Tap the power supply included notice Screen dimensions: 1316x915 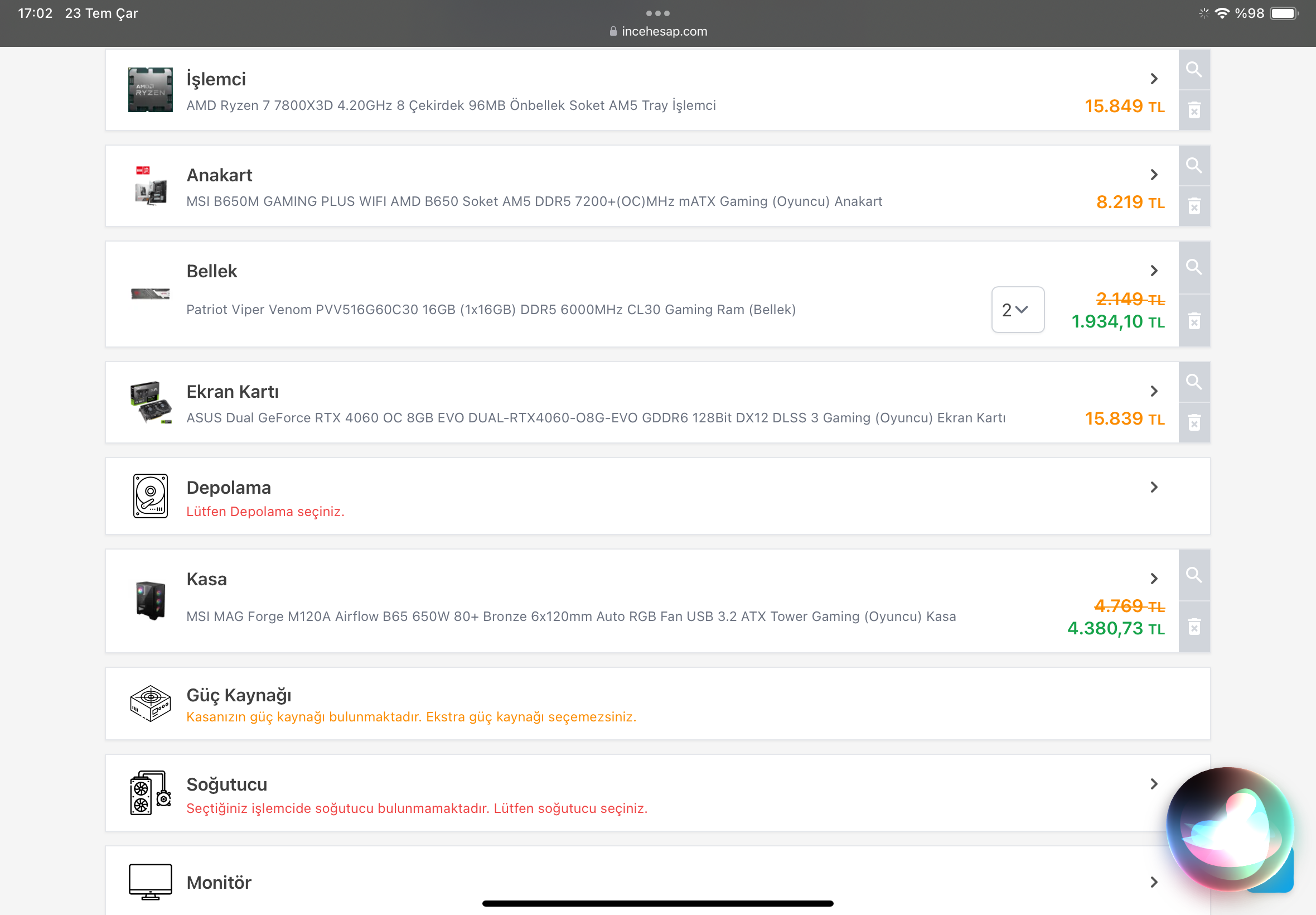tap(412, 717)
